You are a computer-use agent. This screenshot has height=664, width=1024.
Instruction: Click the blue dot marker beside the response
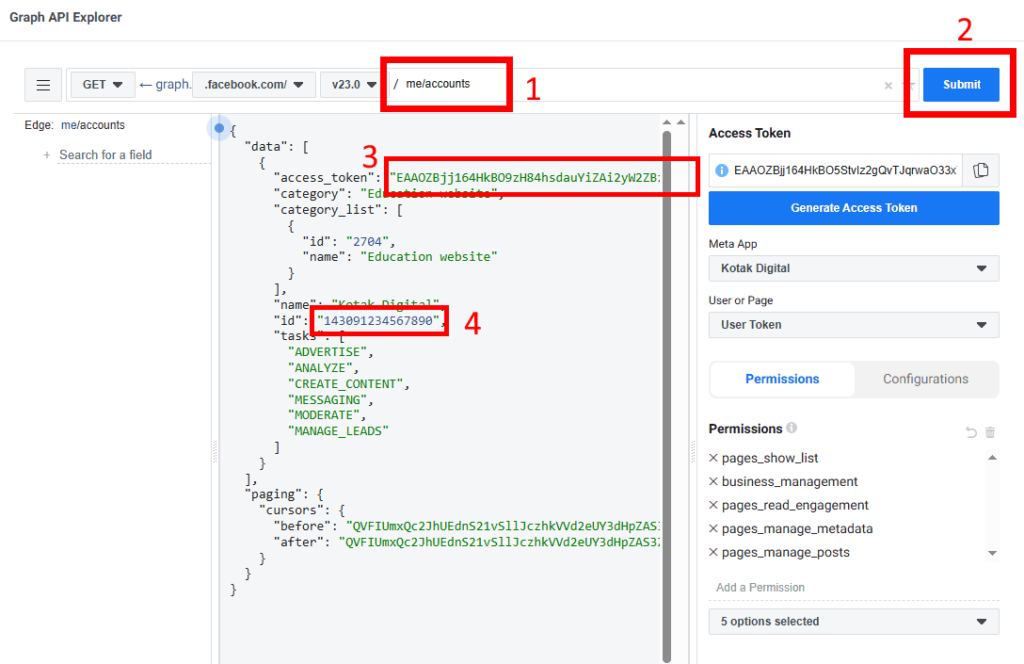[x=219, y=128]
